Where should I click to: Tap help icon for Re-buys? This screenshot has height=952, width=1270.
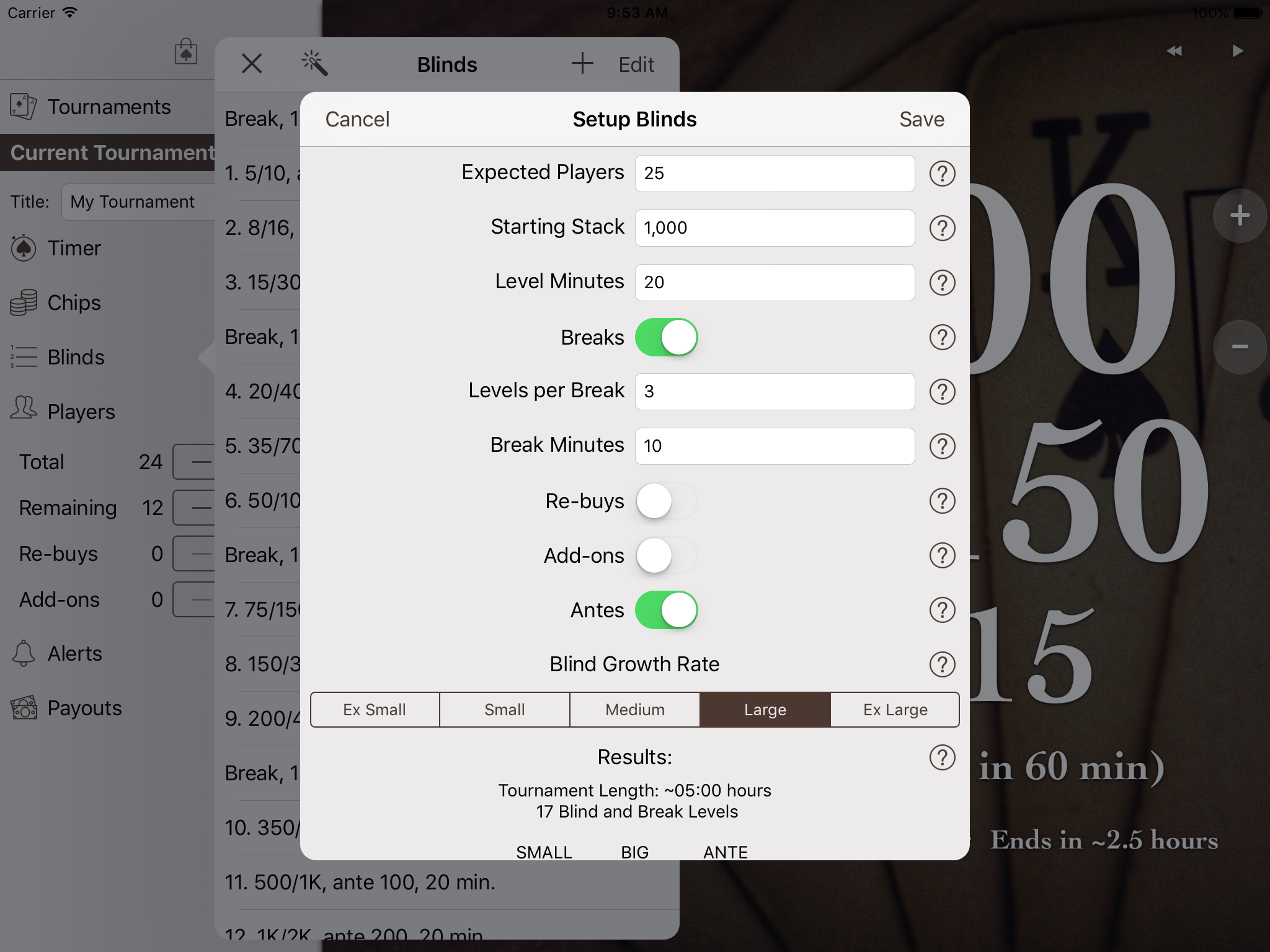click(x=942, y=501)
